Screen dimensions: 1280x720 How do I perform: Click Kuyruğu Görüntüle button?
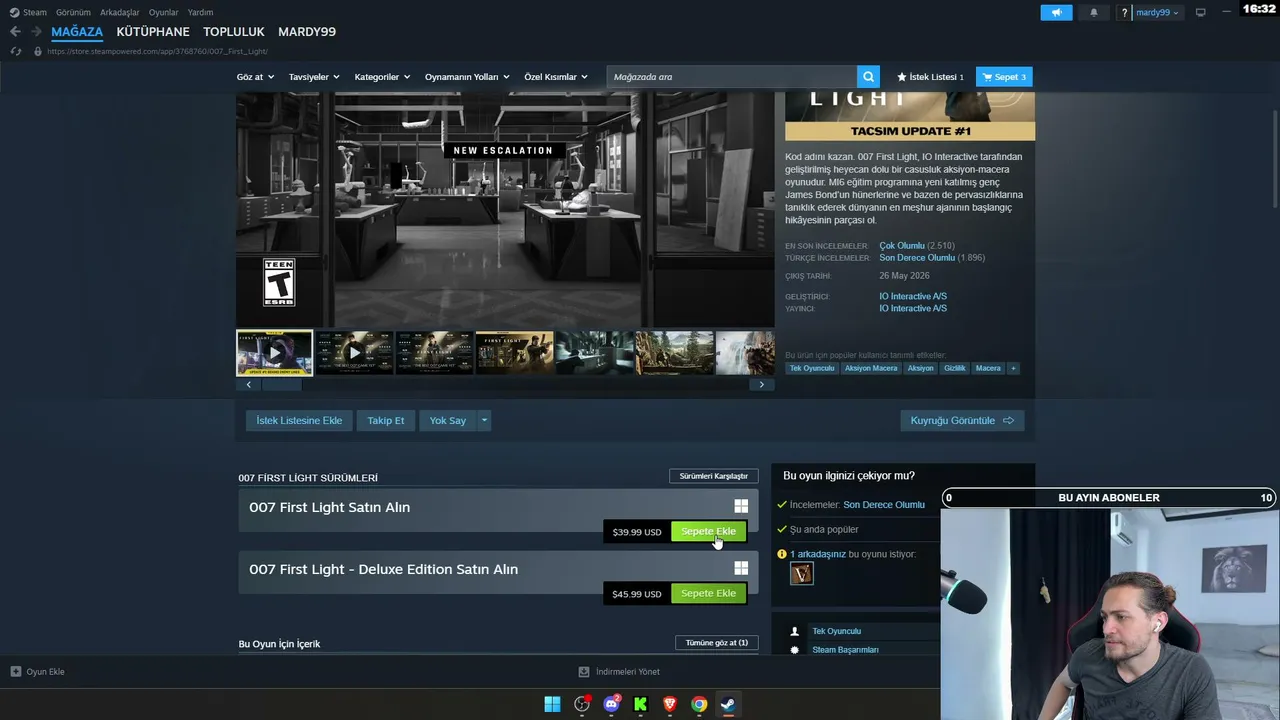(x=962, y=420)
